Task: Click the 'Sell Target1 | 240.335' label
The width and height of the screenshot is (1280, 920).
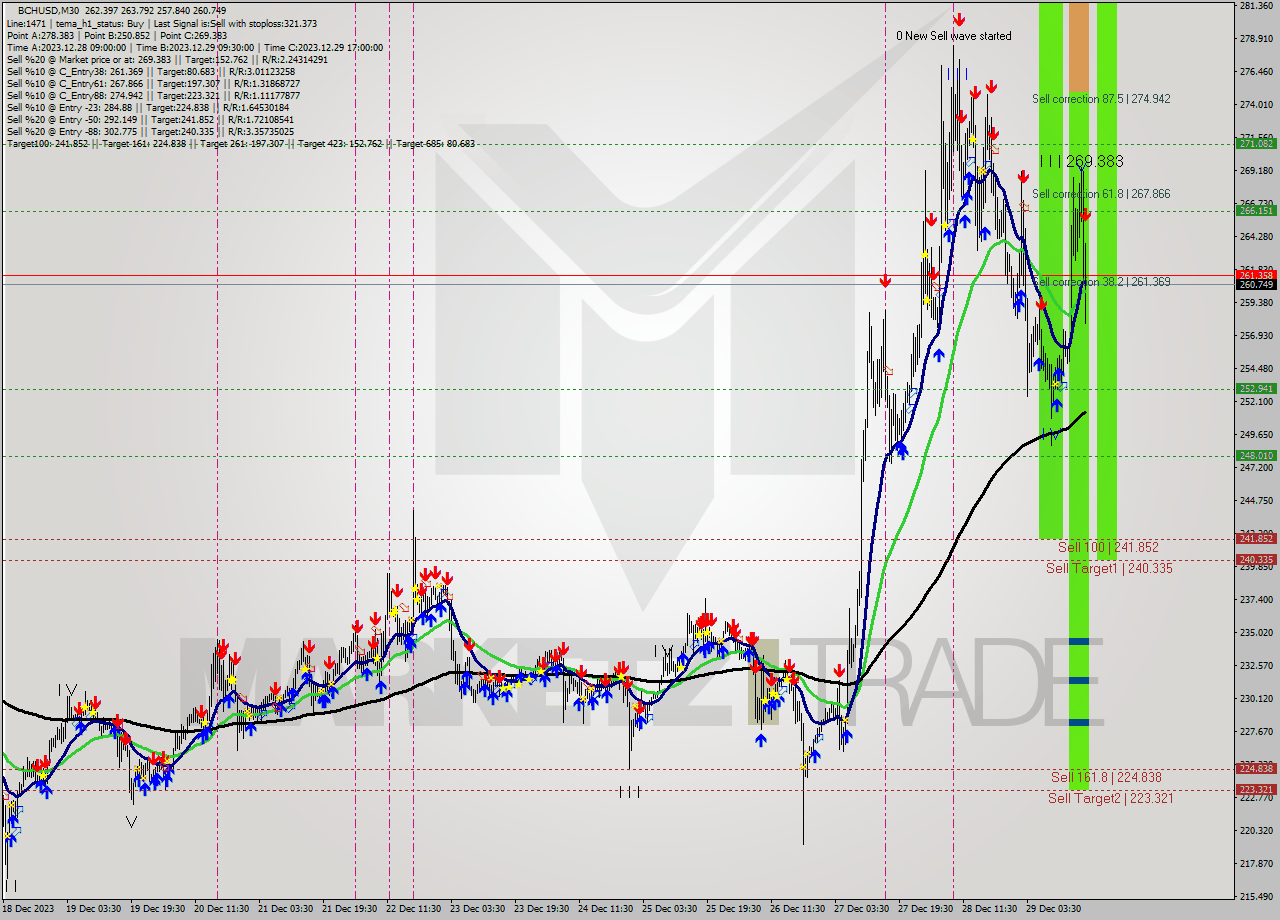Action: (1109, 568)
